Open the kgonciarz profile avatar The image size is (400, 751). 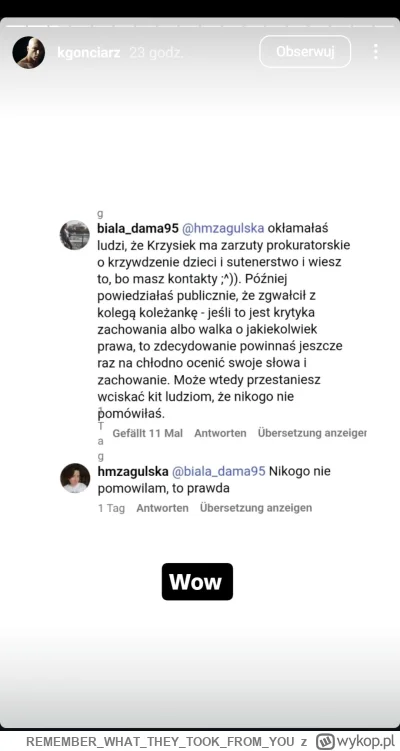[29, 52]
